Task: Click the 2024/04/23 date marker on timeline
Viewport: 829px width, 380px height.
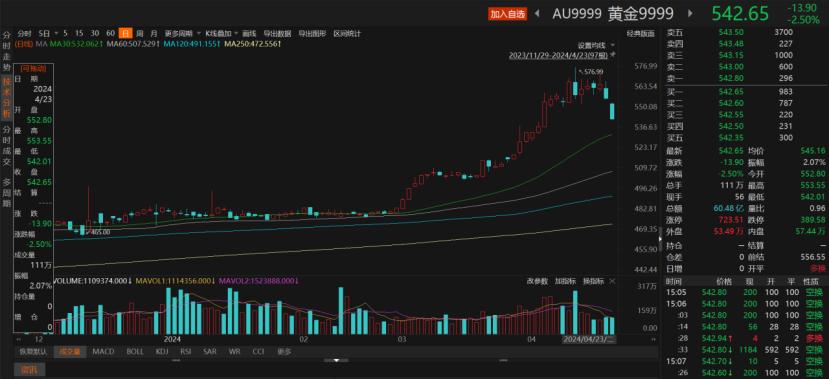Action: pyautogui.click(x=588, y=339)
